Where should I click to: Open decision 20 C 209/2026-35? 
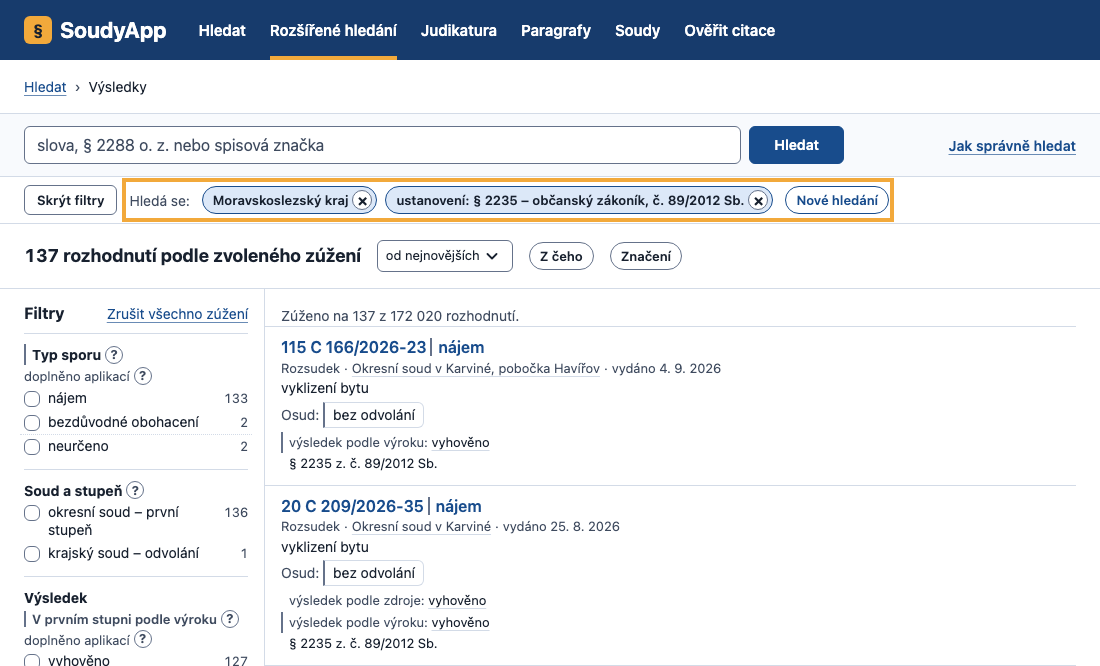(x=352, y=506)
